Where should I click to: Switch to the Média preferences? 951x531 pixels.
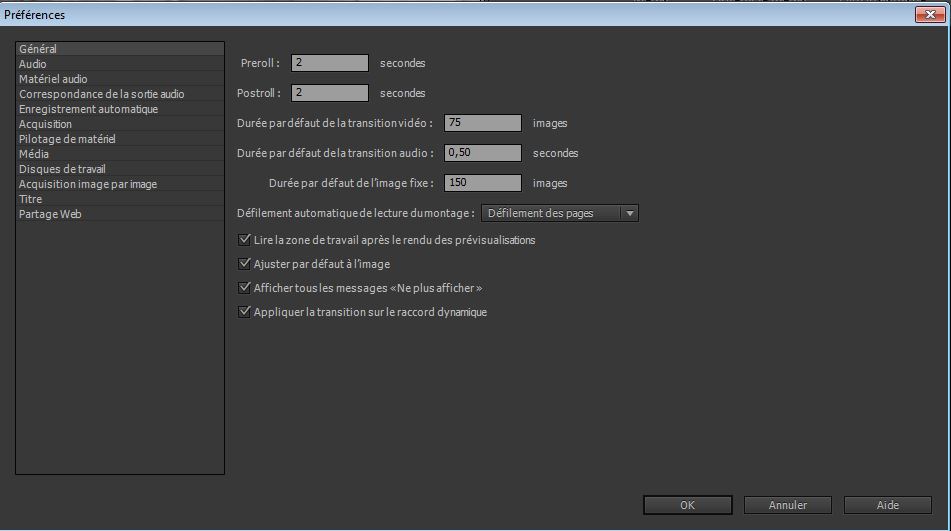(x=34, y=154)
